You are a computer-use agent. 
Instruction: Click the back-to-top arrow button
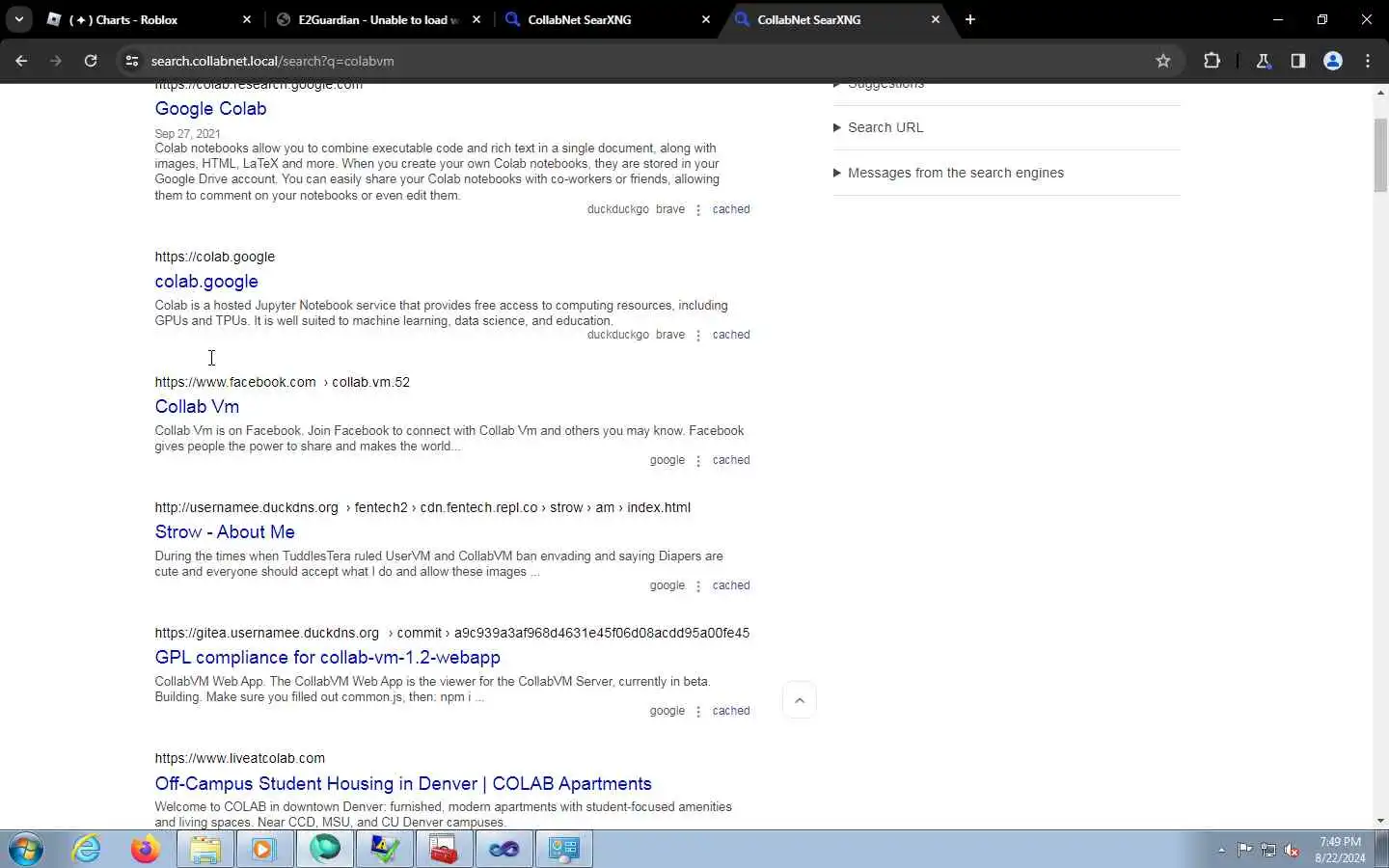click(x=800, y=700)
